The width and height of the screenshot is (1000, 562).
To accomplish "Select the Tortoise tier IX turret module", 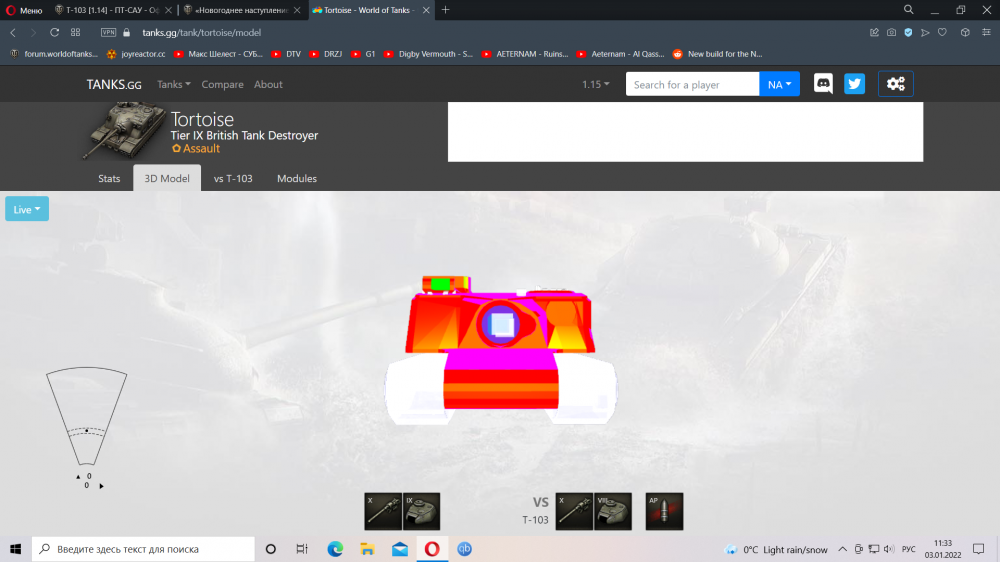I will click(422, 511).
